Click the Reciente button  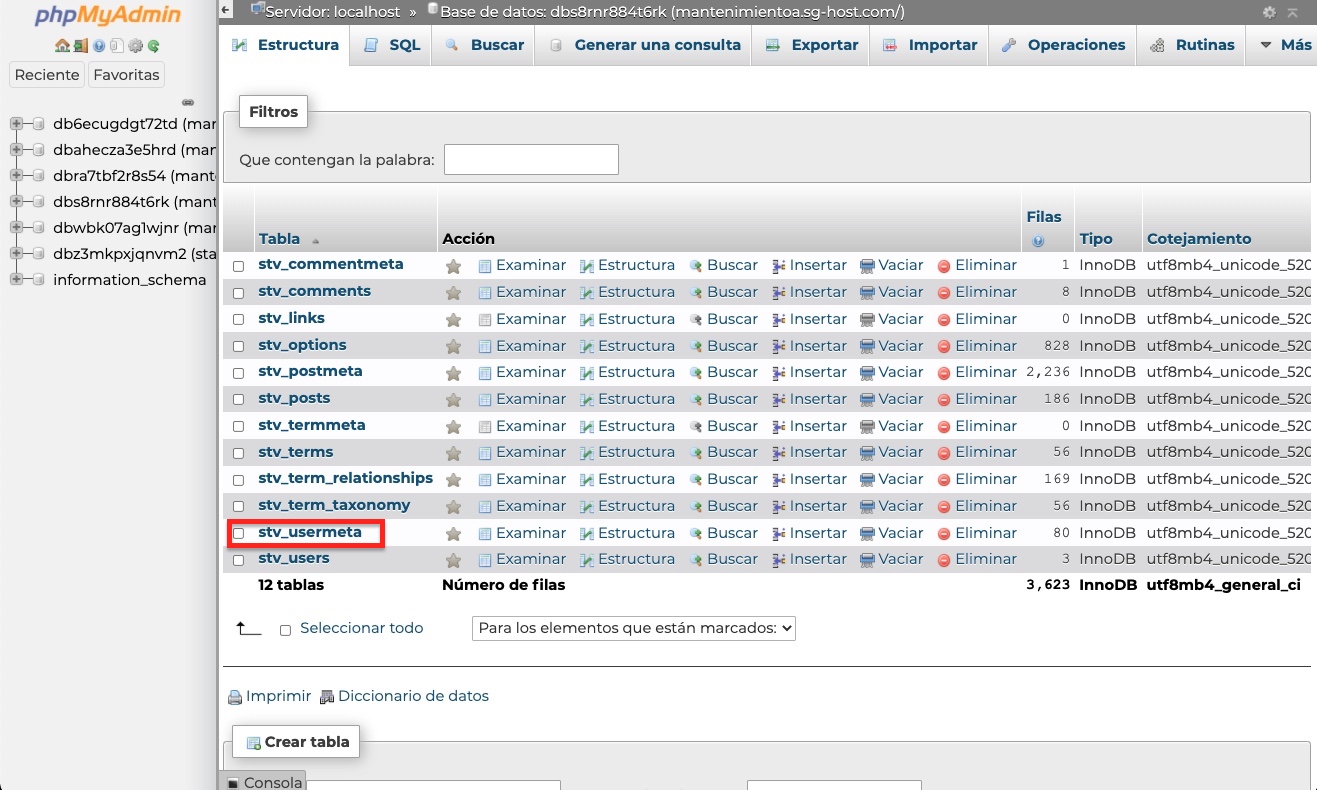[46, 75]
